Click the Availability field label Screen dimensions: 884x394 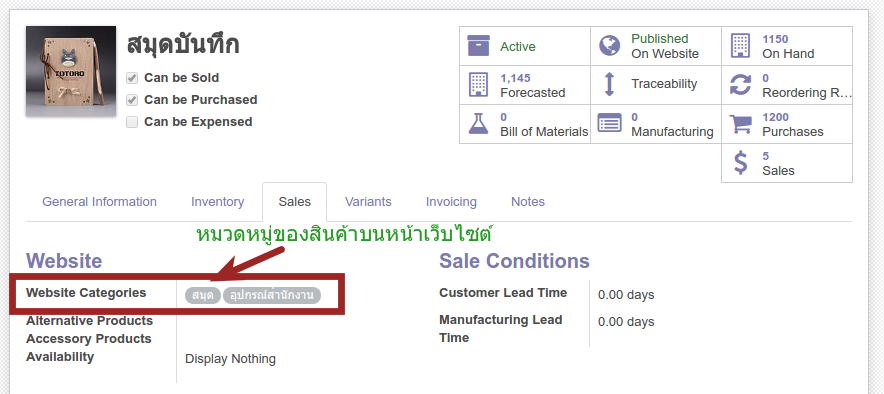click(x=60, y=357)
